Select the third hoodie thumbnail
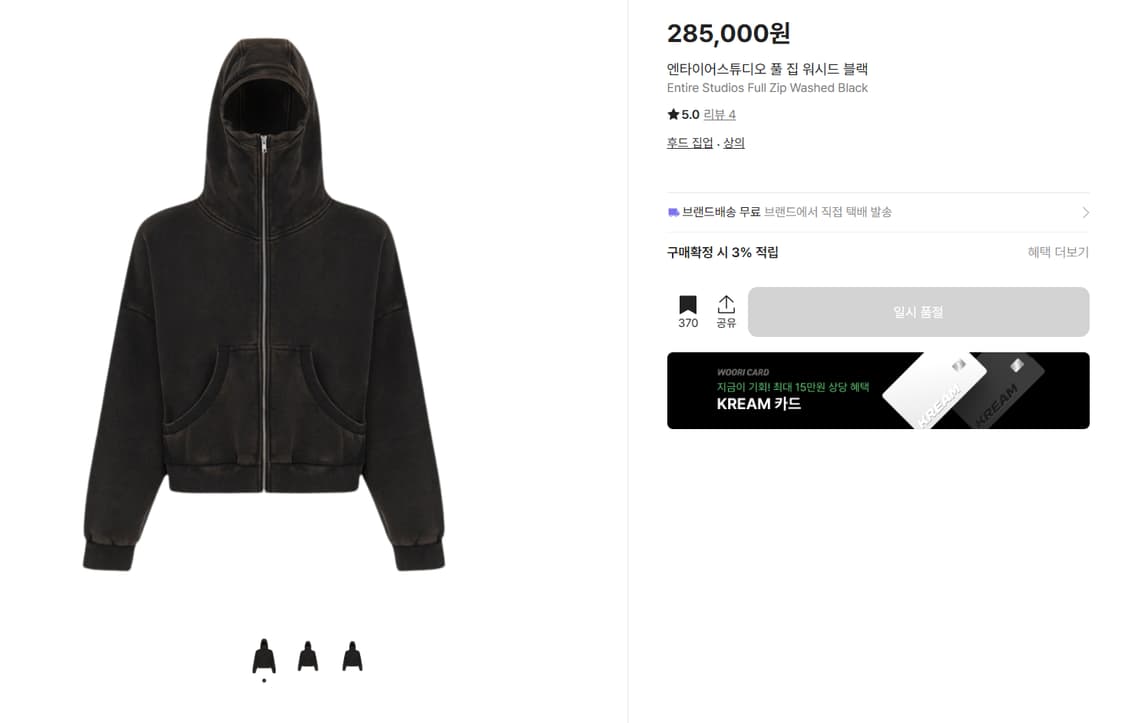Image resolution: width=1125 pixels, height=723 pixels. pos(352,656)
